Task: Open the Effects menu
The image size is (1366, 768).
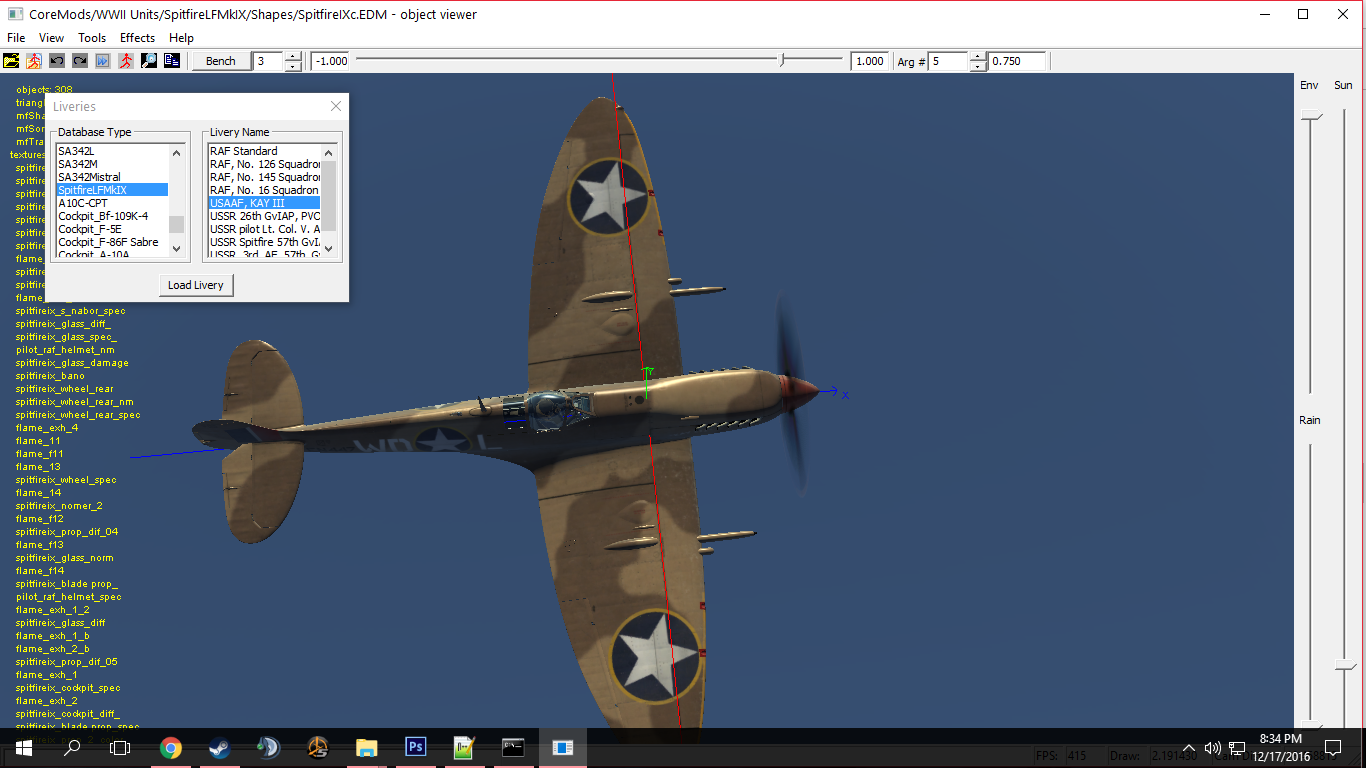Action: point(138,38)
